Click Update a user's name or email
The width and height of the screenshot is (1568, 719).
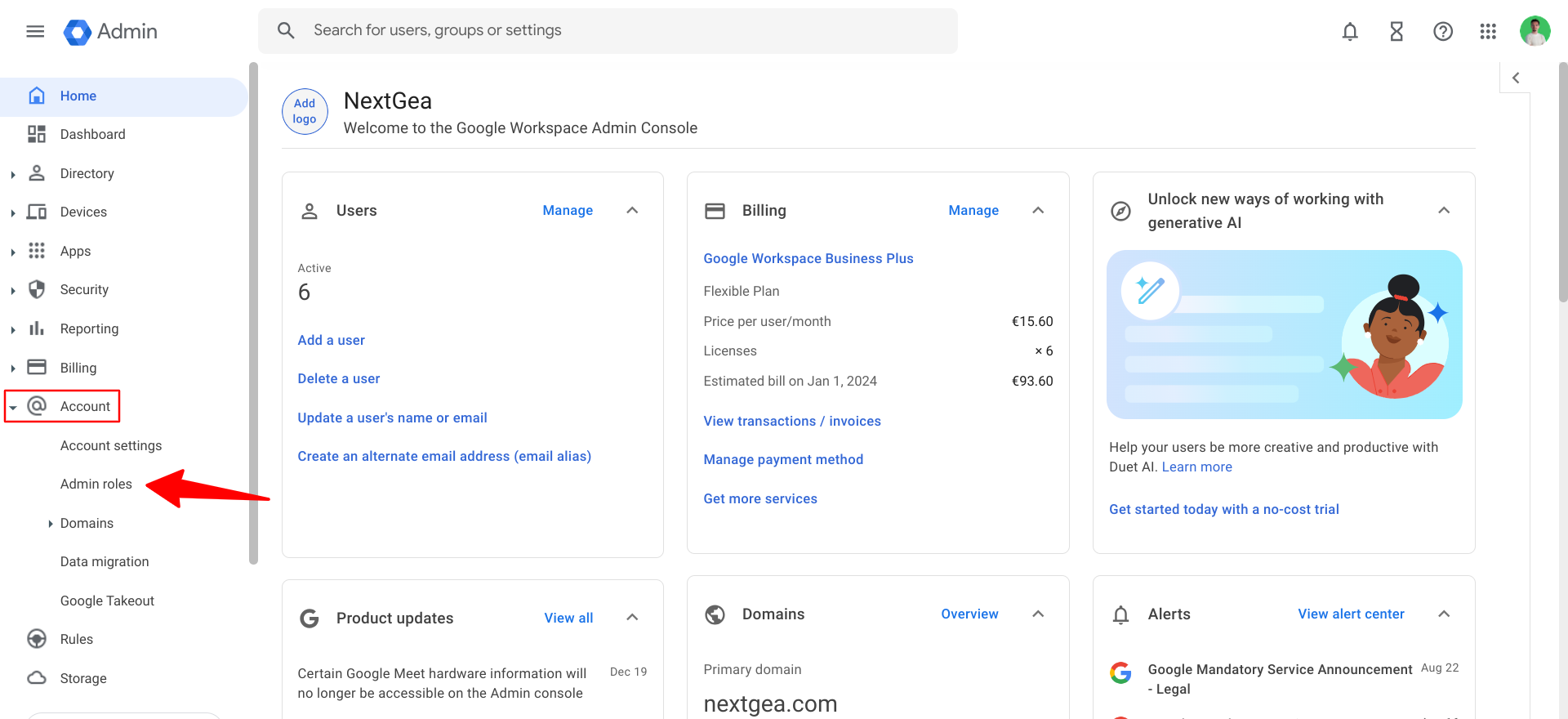click(x=392, y=418)
